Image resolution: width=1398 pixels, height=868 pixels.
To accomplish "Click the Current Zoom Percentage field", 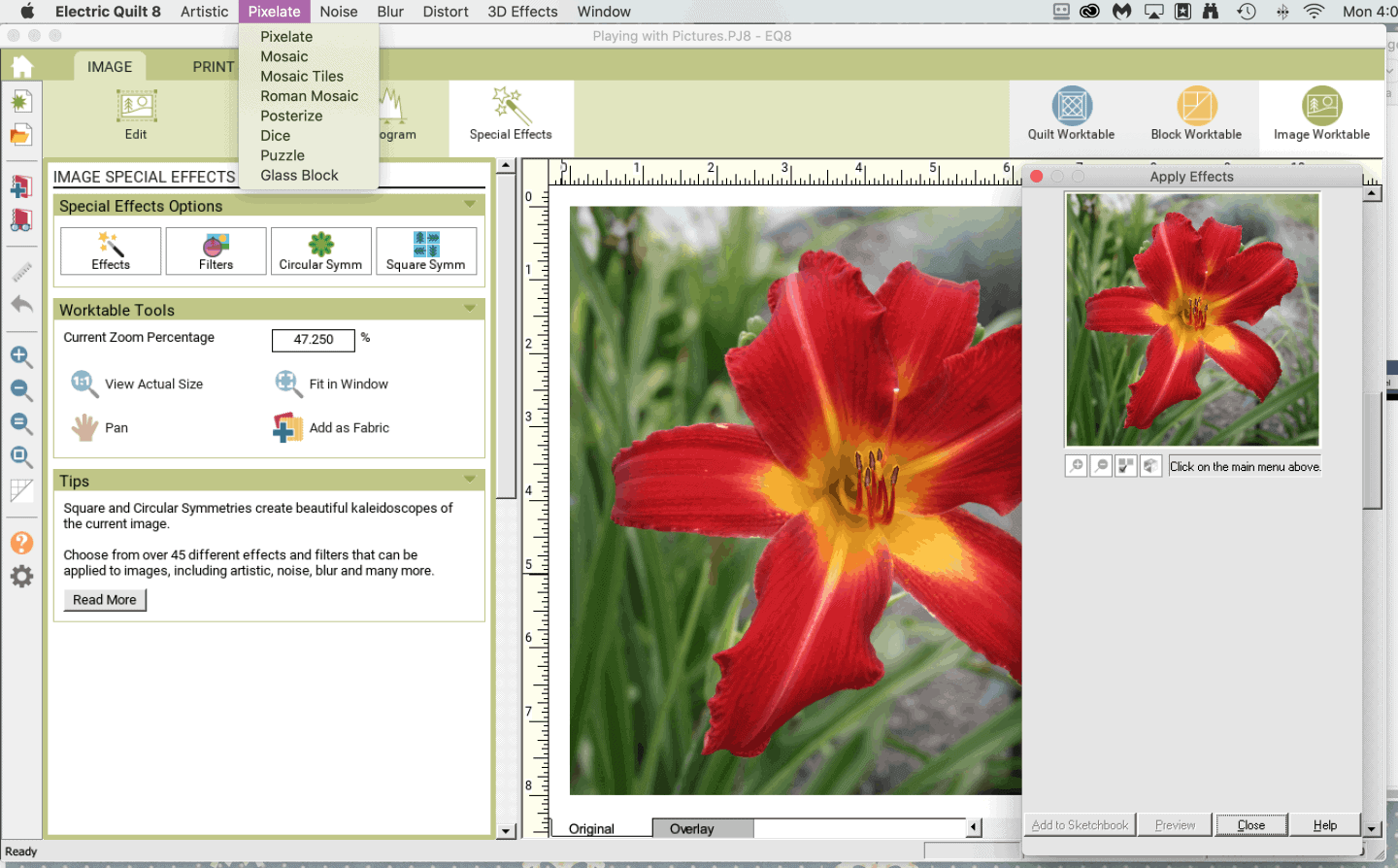I will [314, 339].
